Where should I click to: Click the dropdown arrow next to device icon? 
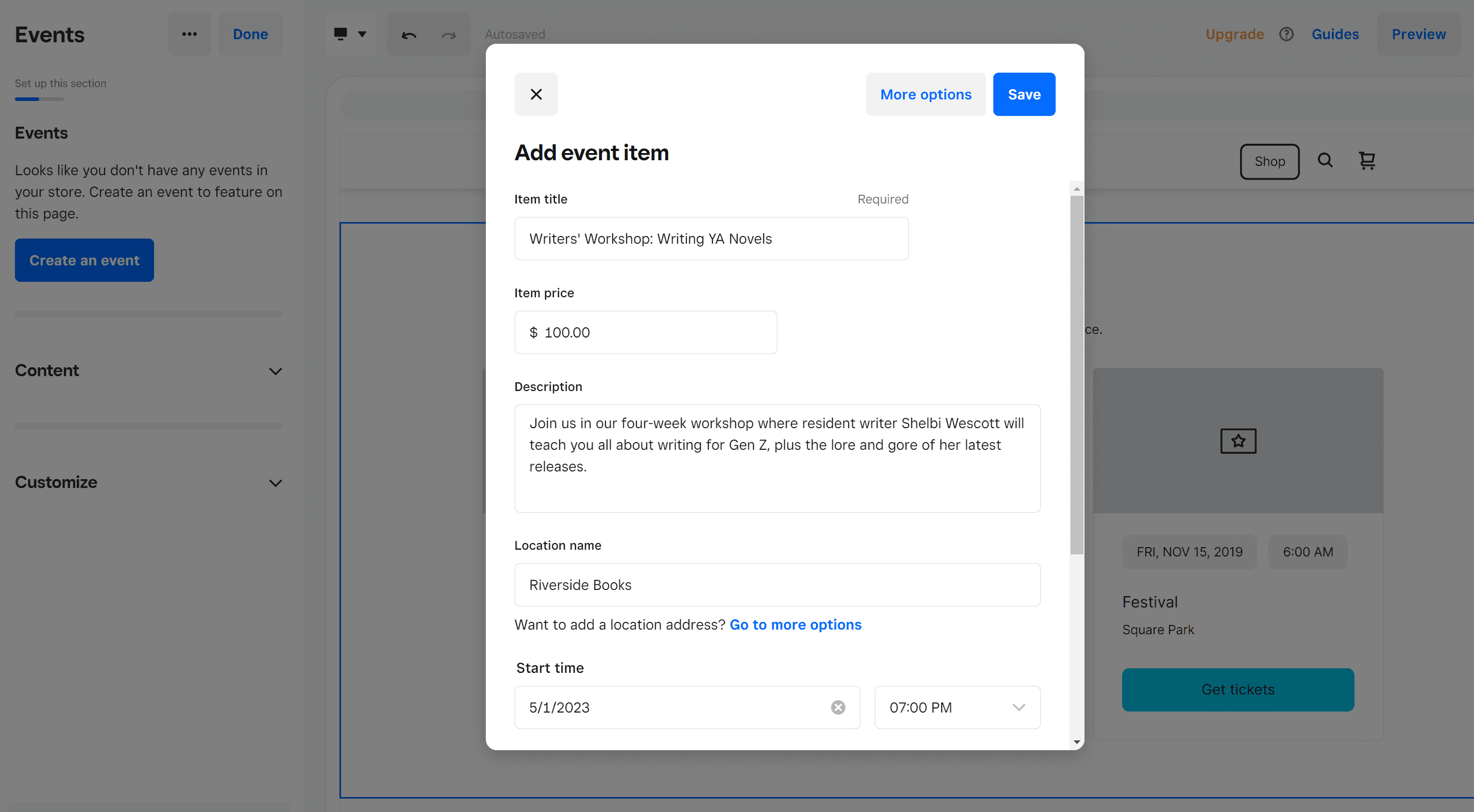[x=362, y=33]
